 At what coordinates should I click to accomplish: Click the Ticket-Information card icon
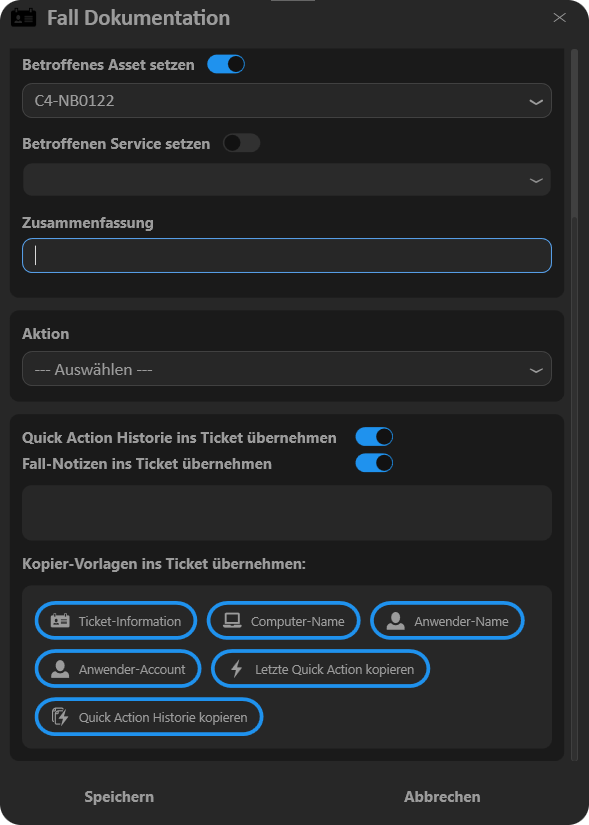60,621
